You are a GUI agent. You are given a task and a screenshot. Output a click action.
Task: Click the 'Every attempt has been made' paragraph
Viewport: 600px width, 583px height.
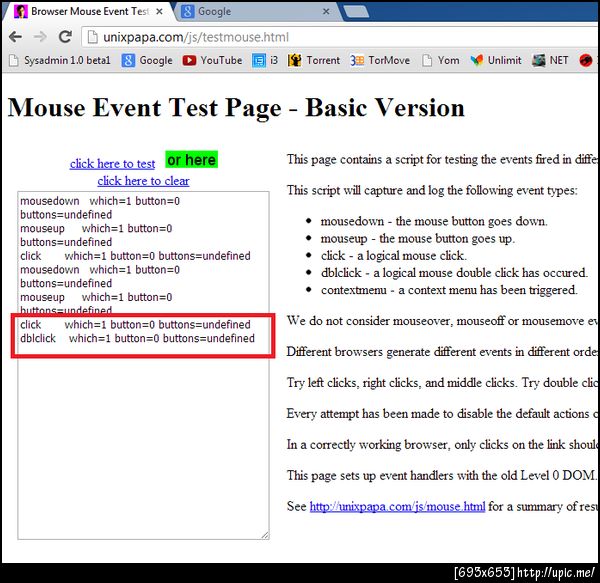point(442,414)
